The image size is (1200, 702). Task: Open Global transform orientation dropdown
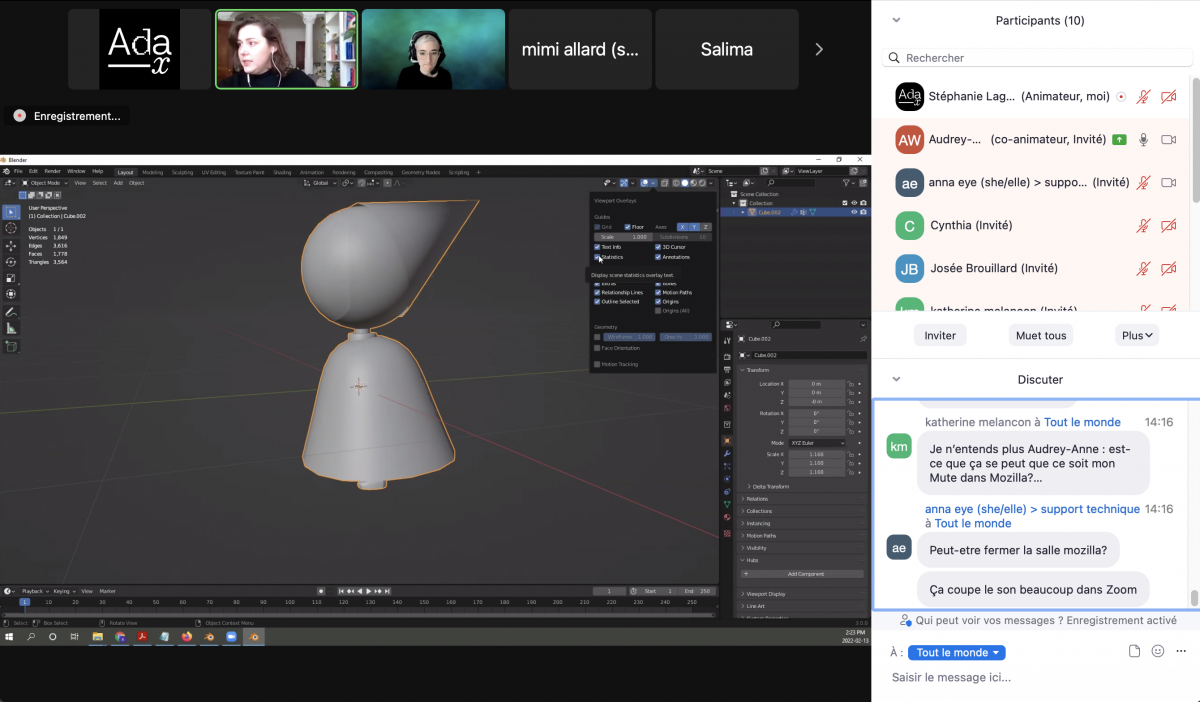(x=321, y=183)
